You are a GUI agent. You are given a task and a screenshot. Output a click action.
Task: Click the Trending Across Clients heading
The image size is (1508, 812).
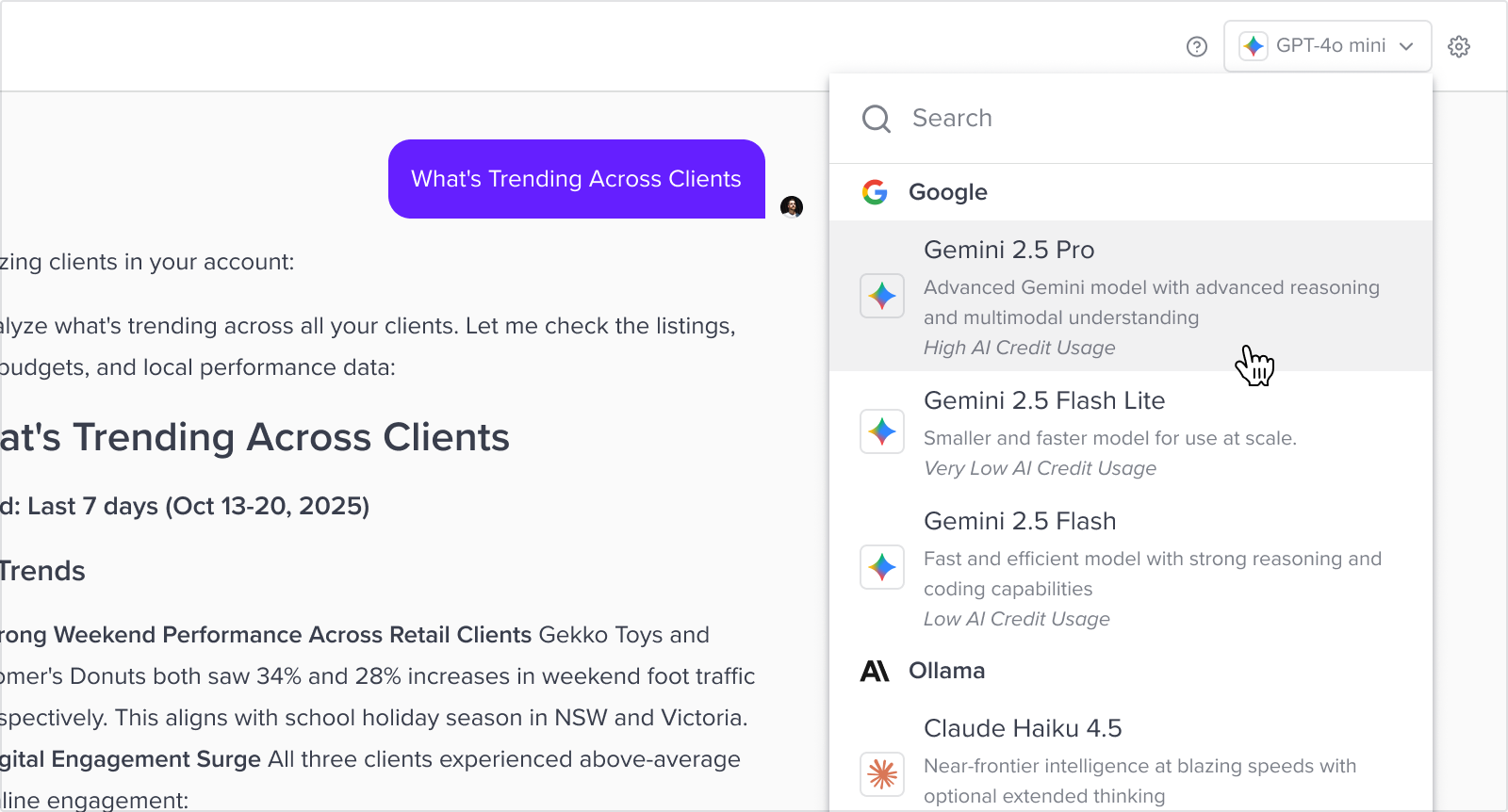(254, 438)
